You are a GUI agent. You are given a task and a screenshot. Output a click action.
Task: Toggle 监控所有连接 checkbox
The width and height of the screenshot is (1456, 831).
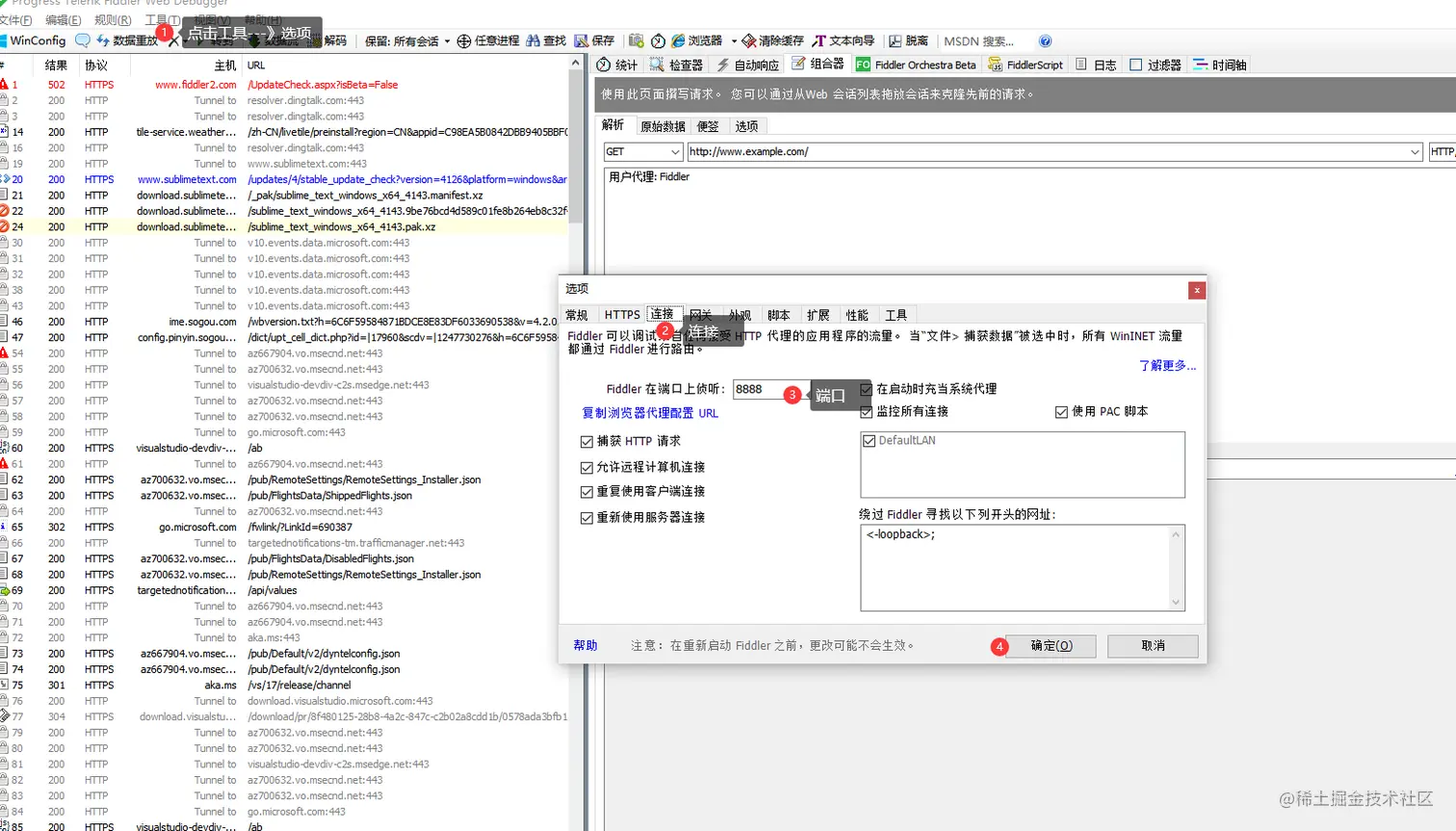[866, 411]
